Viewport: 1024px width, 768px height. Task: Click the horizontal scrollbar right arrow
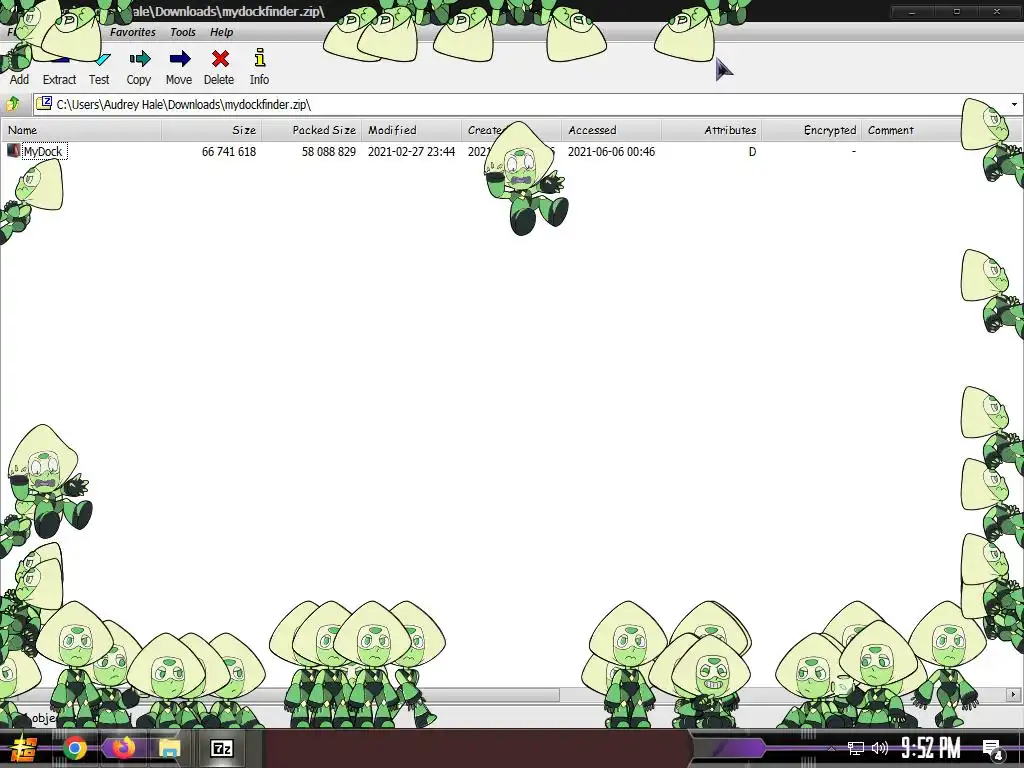pyautogui.click(x=1014, y=694)
